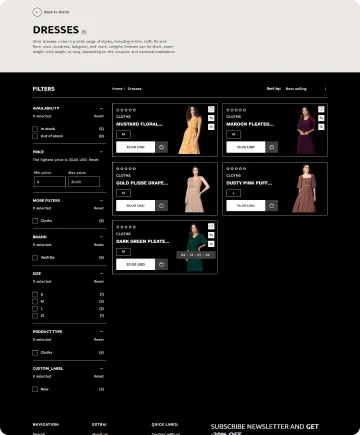The image size is (360, 435).
Task: Tick the Brand filter checkbox
Action: coord(35,257)
